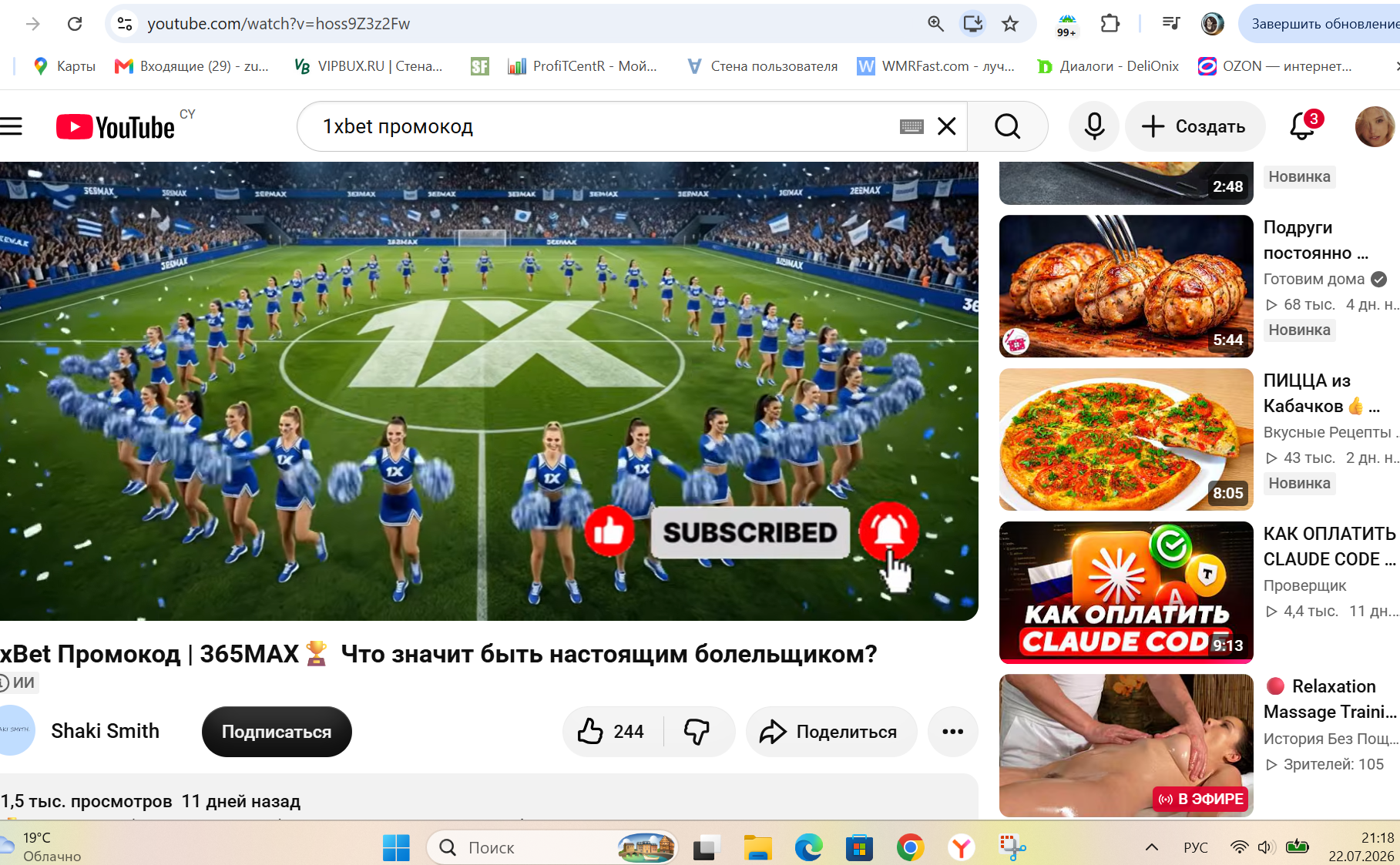Viewport: 1400px width, 865px height.
Task: Install the app via address bar install icon
Action: coord(973,24)
